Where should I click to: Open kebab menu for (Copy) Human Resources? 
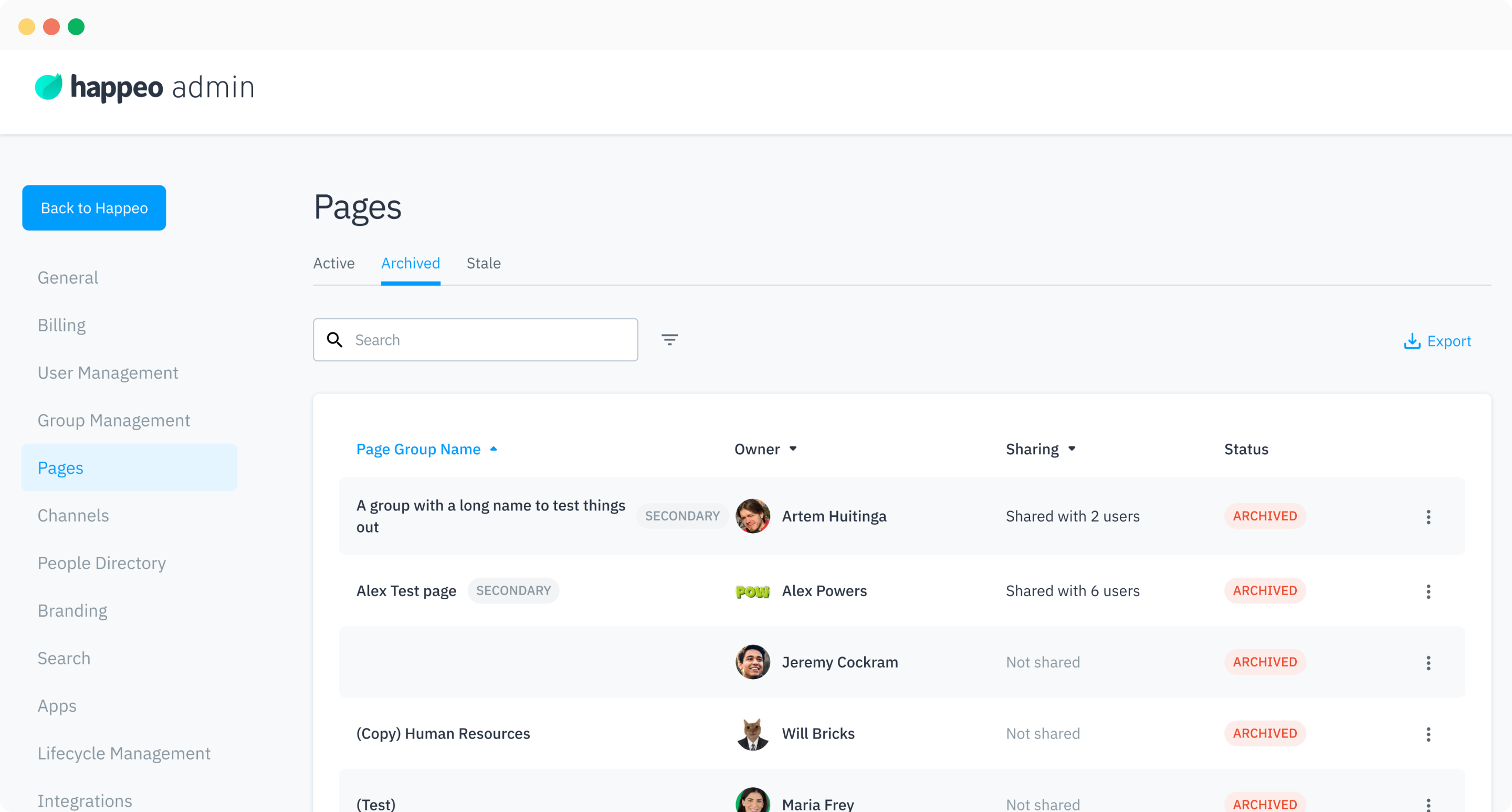coord(1428,734)
